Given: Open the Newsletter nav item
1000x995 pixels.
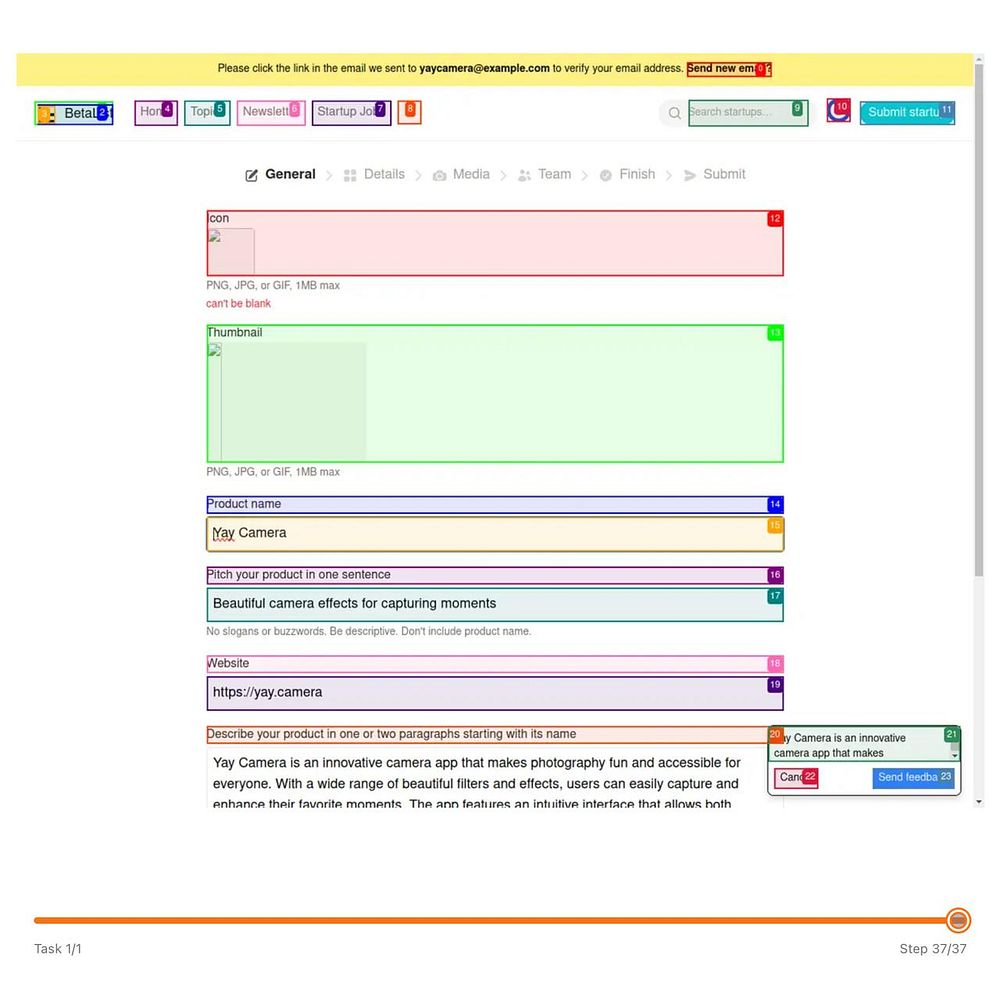Looking at the screenshot, I should point(271,113).
